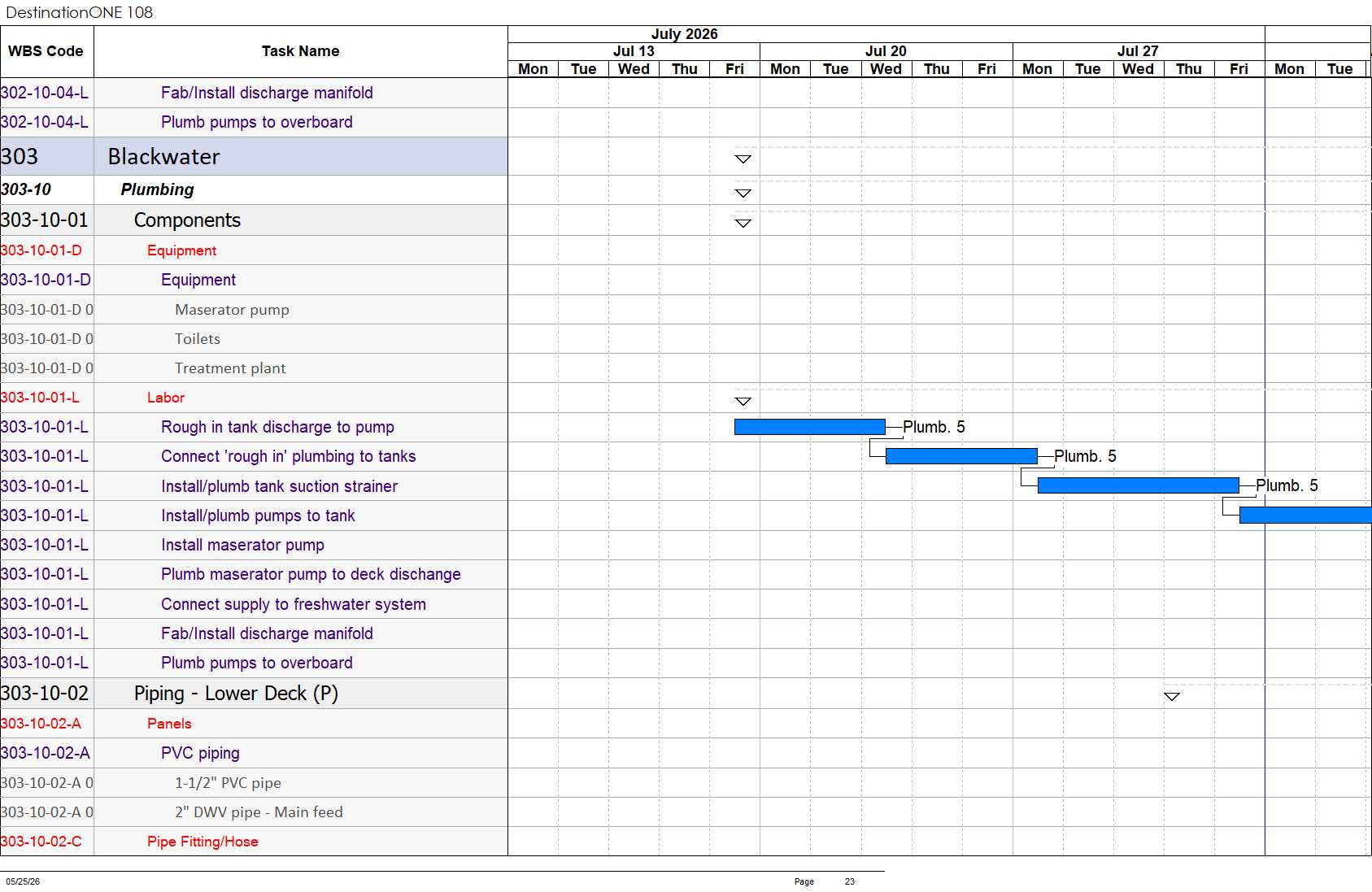Click the Task Name column header

point(301,51)
